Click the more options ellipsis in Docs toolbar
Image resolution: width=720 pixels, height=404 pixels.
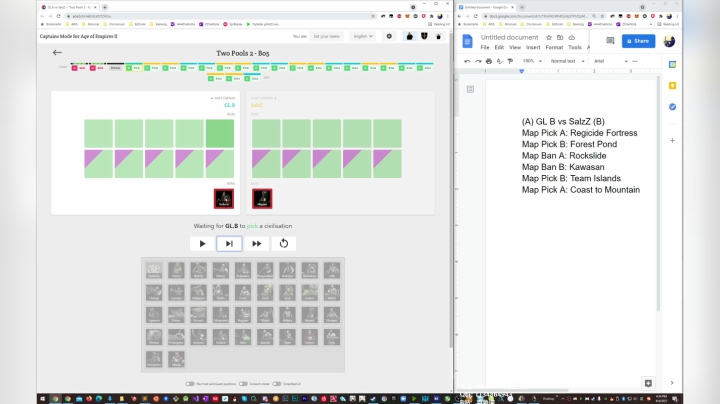tap(635, 61)
